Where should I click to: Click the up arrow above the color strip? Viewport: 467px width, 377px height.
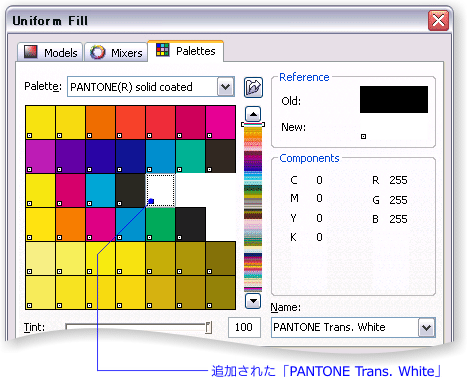coord(253,114)
